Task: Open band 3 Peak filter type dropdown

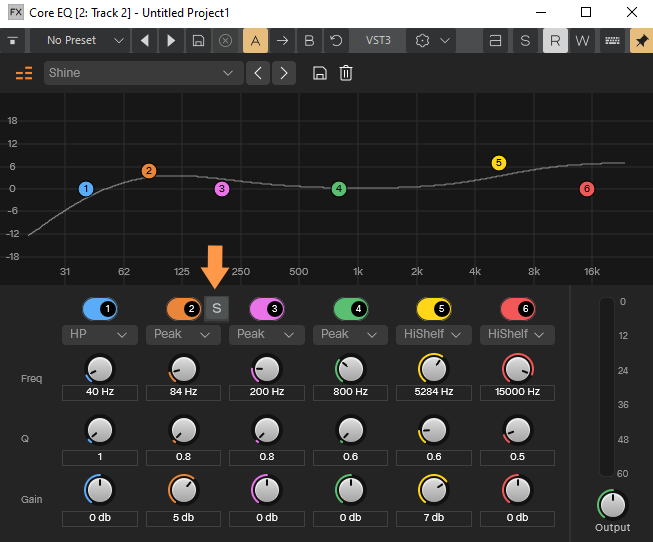Action: (267, 335)
